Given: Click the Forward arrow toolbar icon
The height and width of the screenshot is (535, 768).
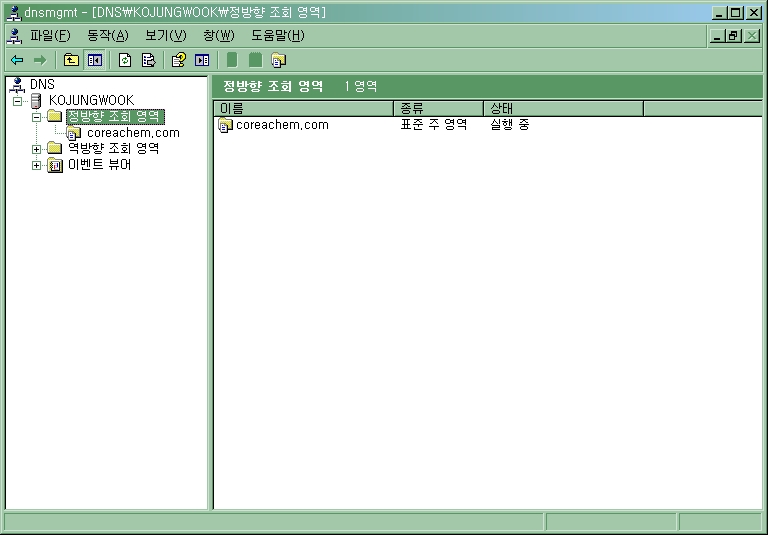Looking at the screenshot, I should (x=40, y=60).
